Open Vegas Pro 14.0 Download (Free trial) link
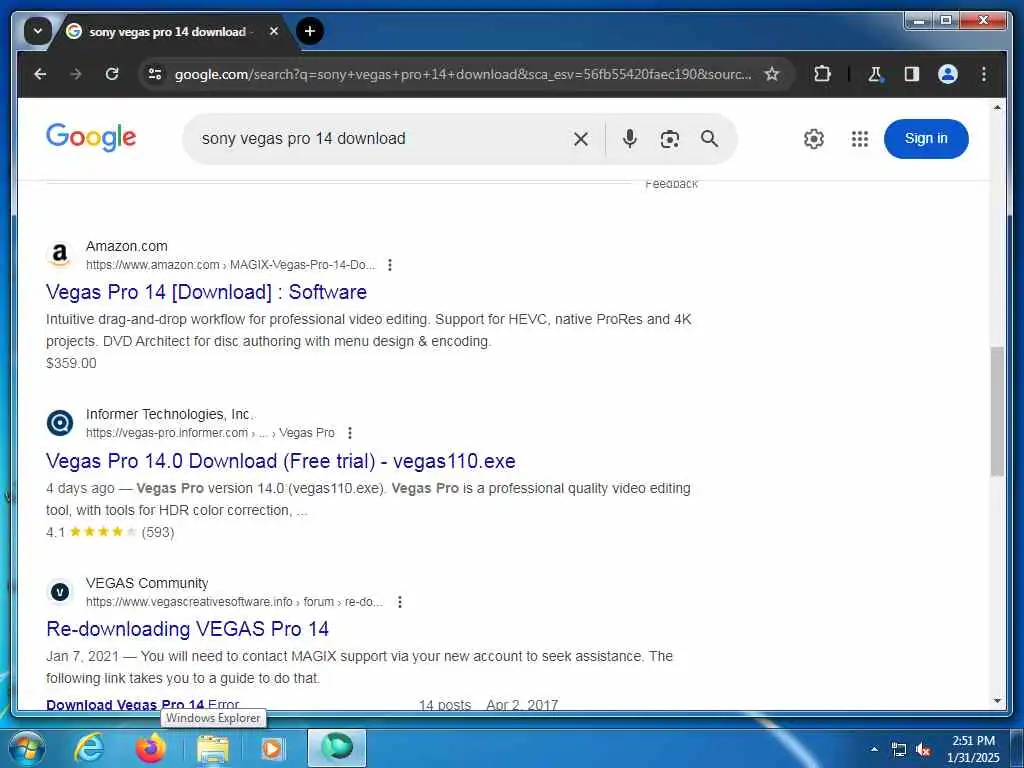The width and height of the screenshot is (1024, 768). [x=281, y=461]
